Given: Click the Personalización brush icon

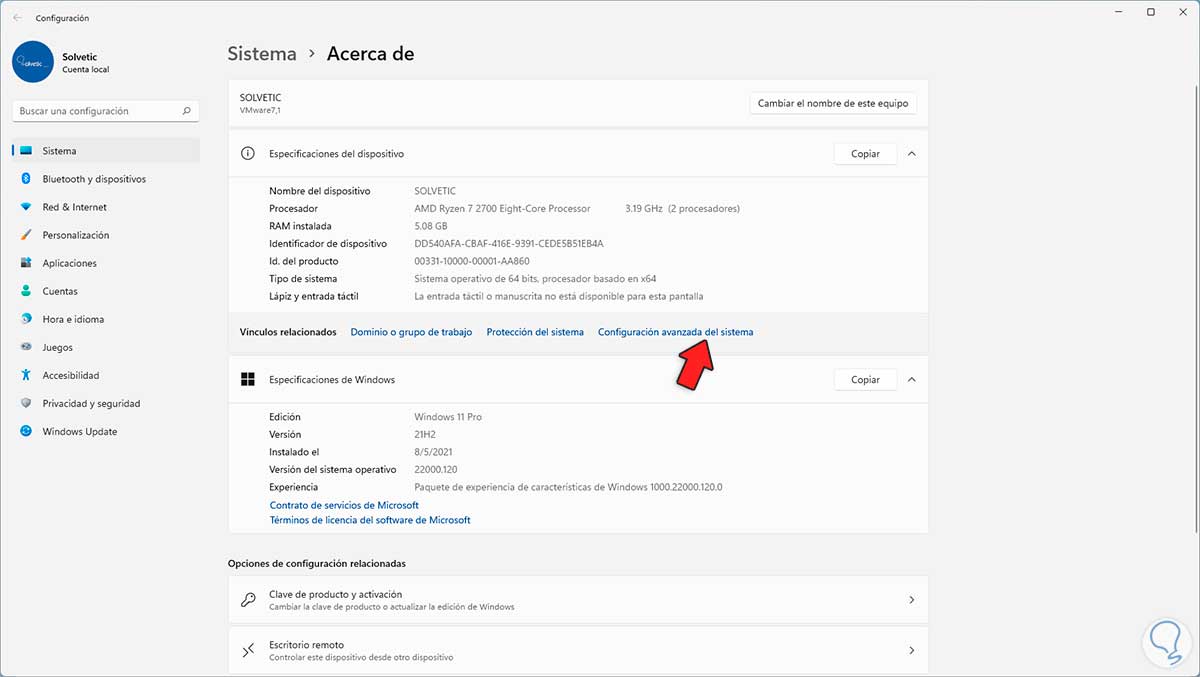Looking at the screenshot, I should click(27, 235).
